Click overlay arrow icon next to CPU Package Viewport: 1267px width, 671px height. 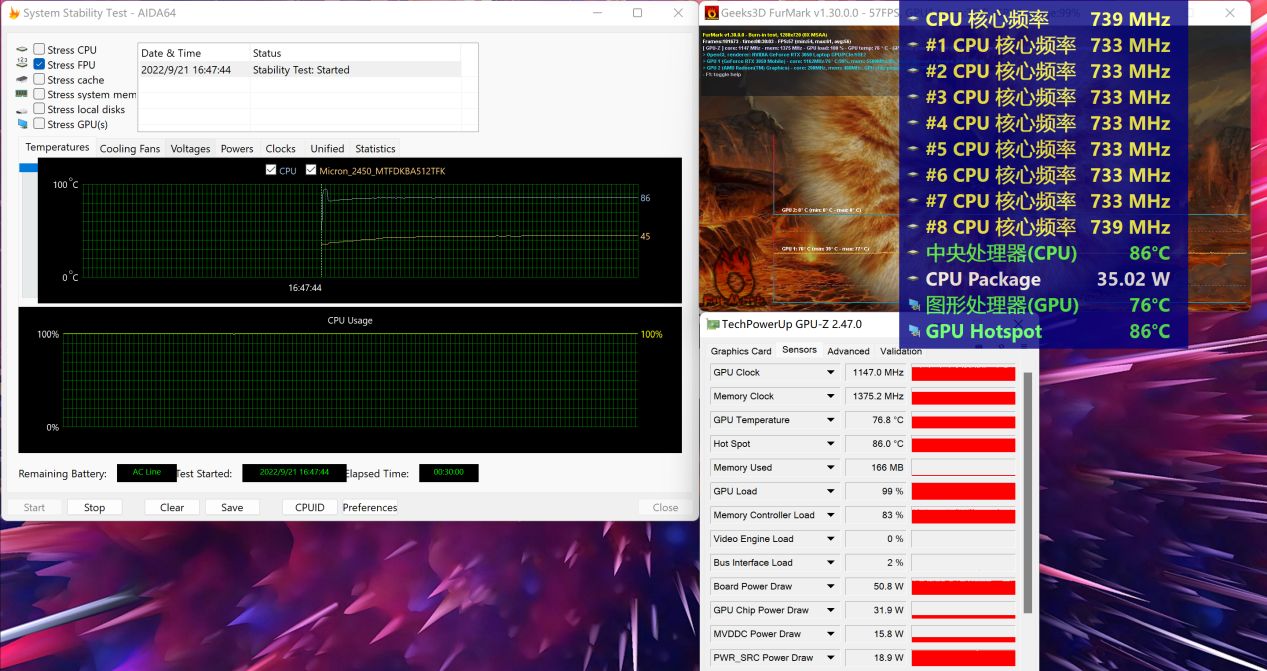(x=913, y=279)
